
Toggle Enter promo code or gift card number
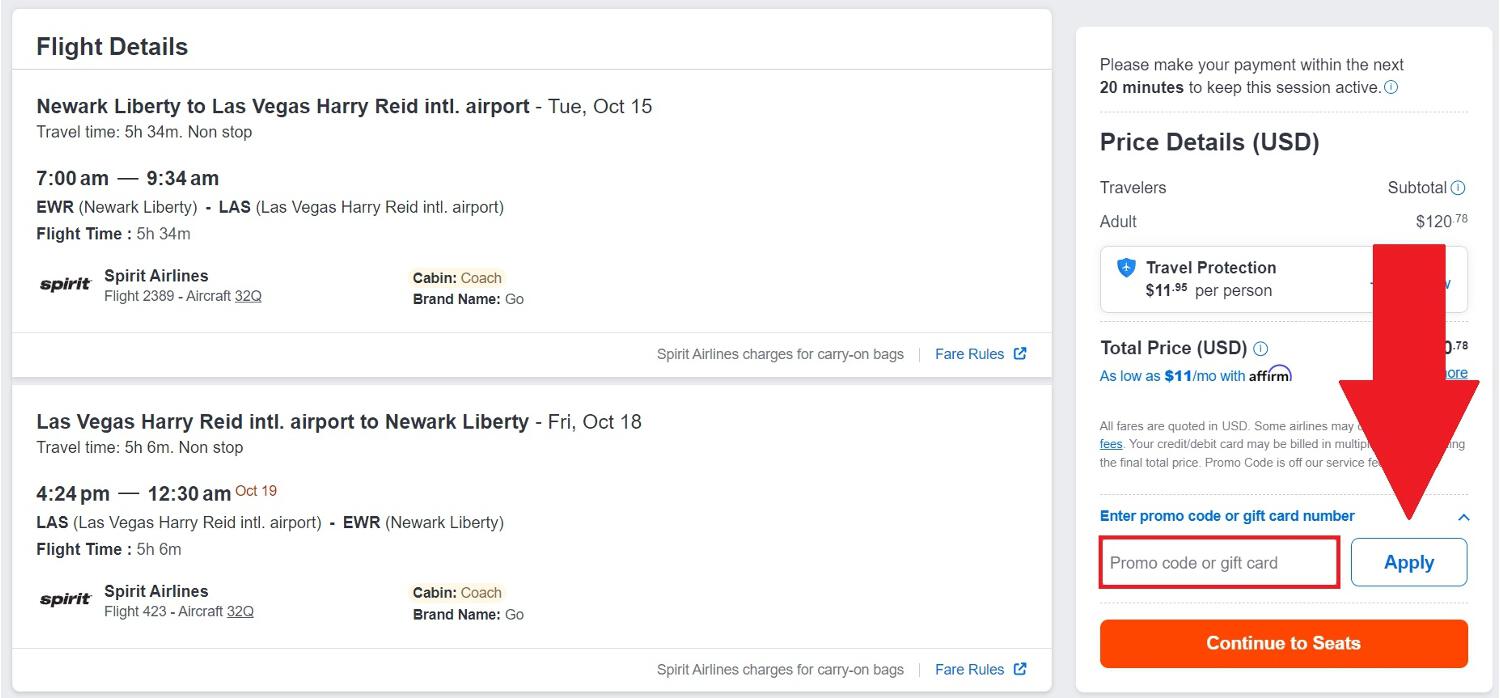tap(1227, 516)
